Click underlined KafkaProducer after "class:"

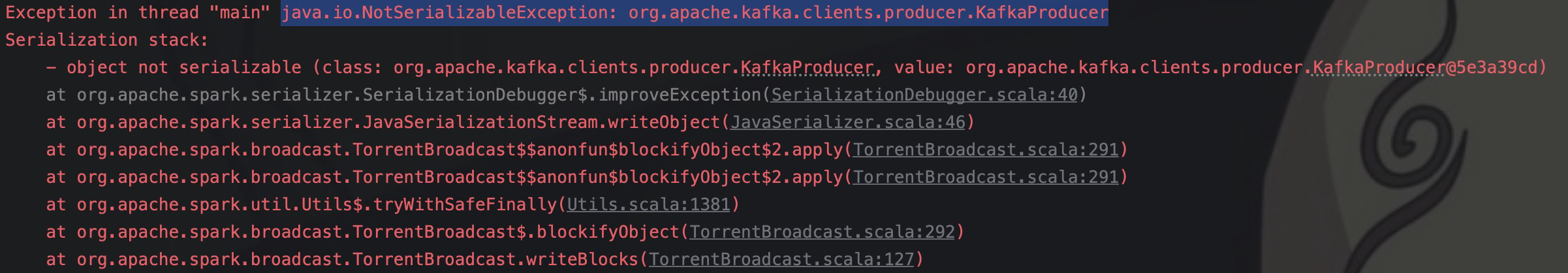click(807, 68)
